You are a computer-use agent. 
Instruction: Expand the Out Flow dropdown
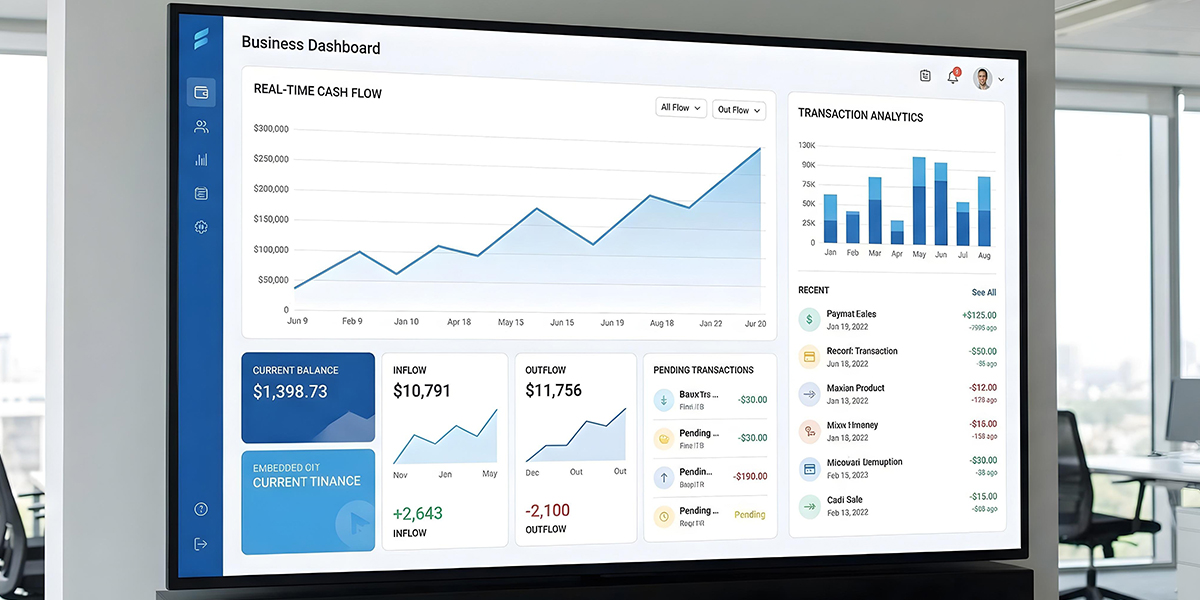click(x=739, y=110)
